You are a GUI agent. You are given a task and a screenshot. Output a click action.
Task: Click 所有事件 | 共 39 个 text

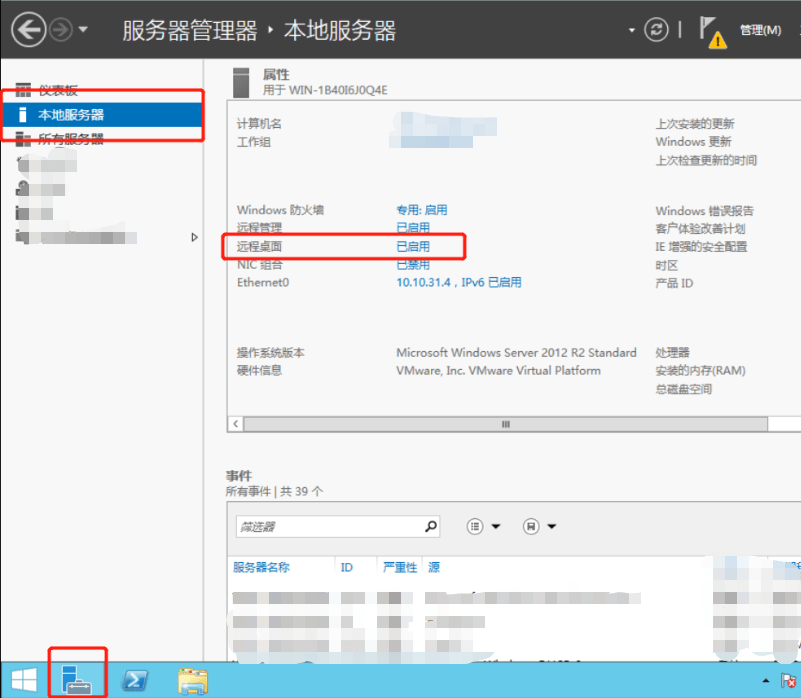click(x=274, y=492)
